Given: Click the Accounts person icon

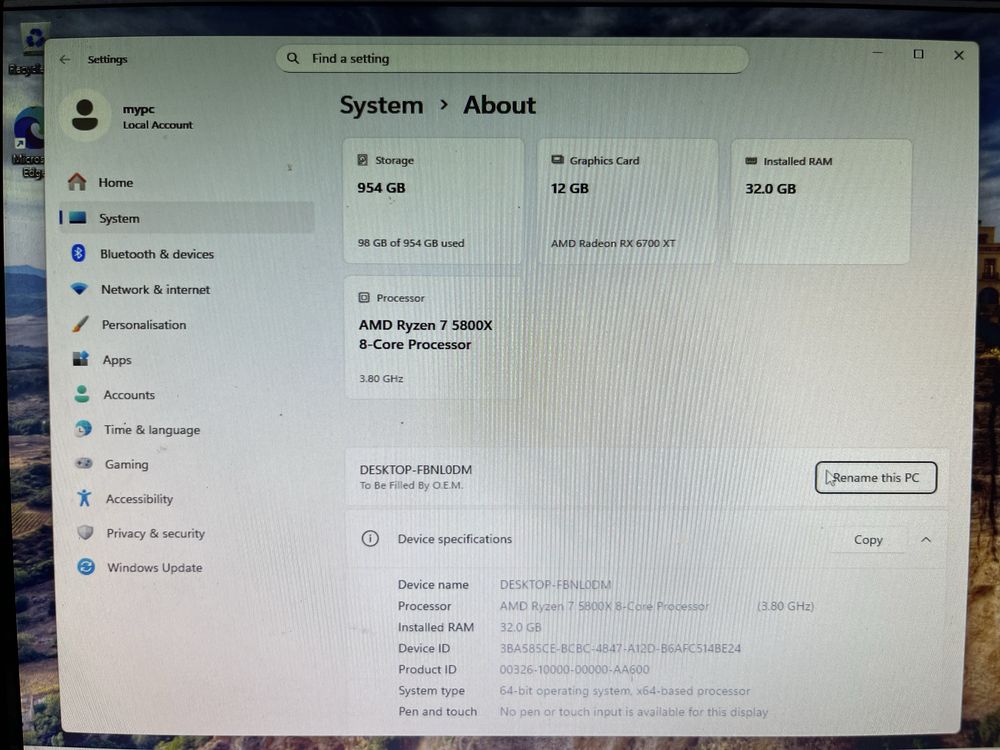Looking at the screenshot, I should pyautogui.click(x=82, y=394).
